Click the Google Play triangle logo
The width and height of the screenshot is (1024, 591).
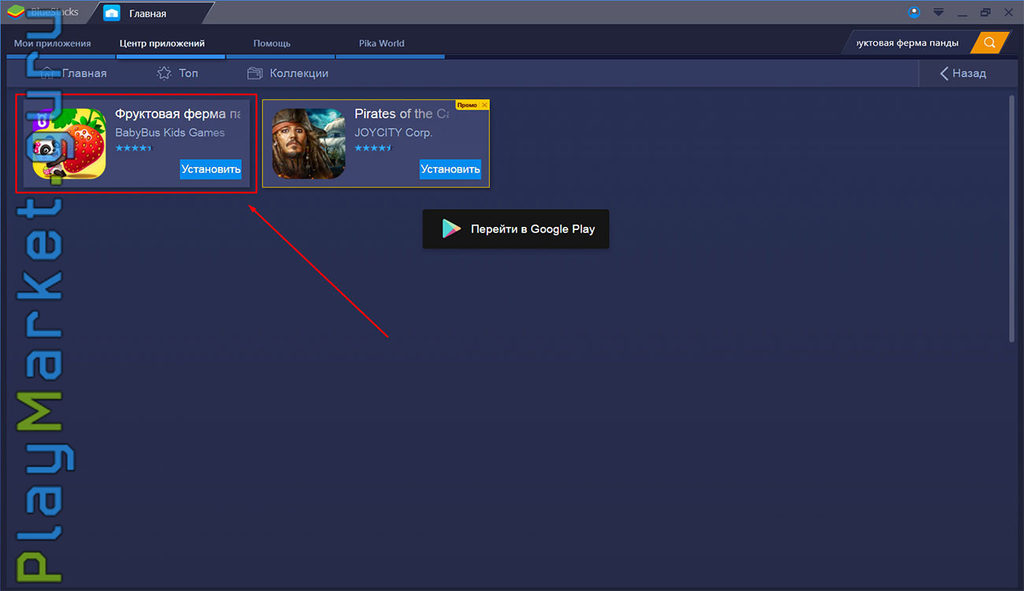pos(451,229)
